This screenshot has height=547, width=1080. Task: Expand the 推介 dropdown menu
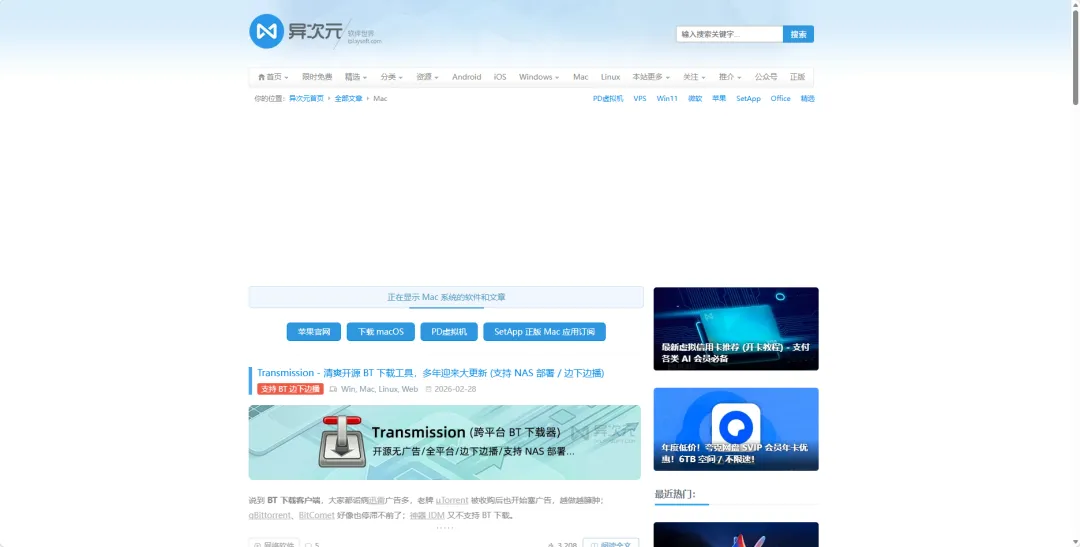point(729,77)
